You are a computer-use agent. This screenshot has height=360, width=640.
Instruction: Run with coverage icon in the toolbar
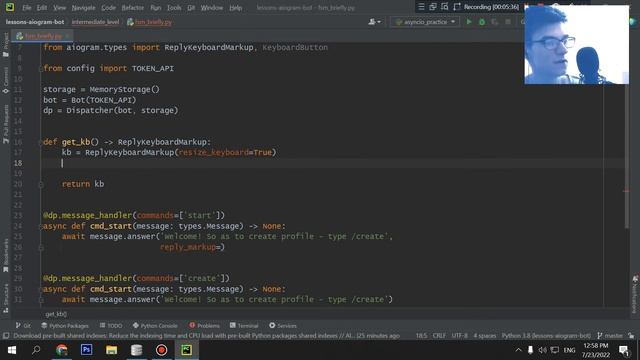(495, 22)
